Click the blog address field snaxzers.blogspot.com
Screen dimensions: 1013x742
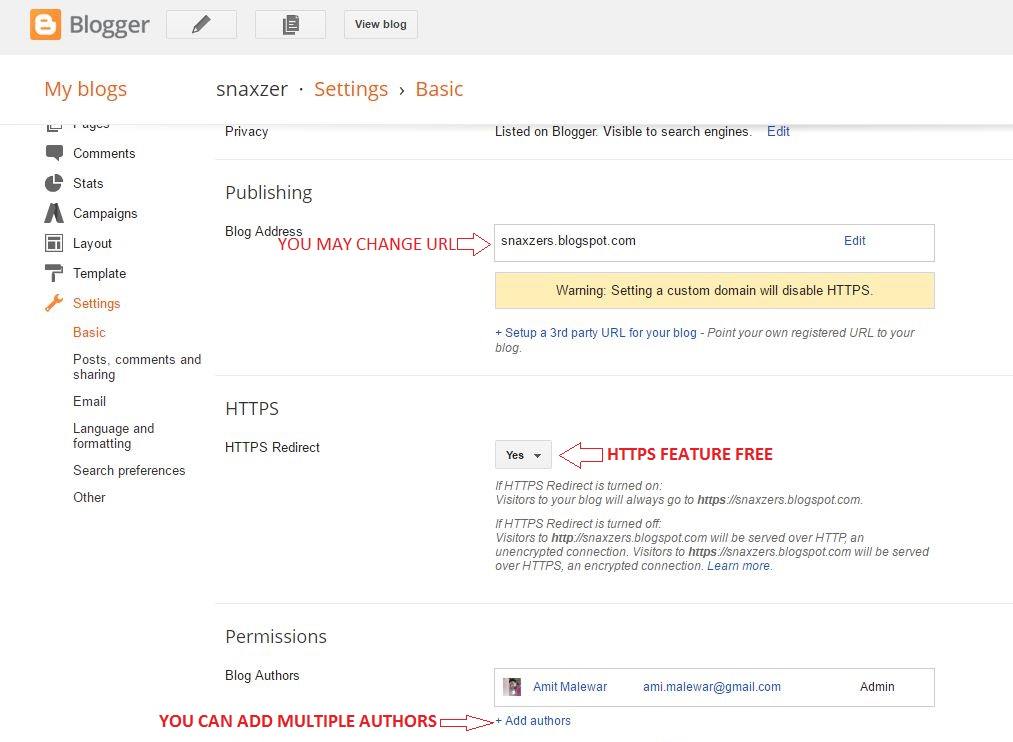pyautogui.click(x=714, y=243)
